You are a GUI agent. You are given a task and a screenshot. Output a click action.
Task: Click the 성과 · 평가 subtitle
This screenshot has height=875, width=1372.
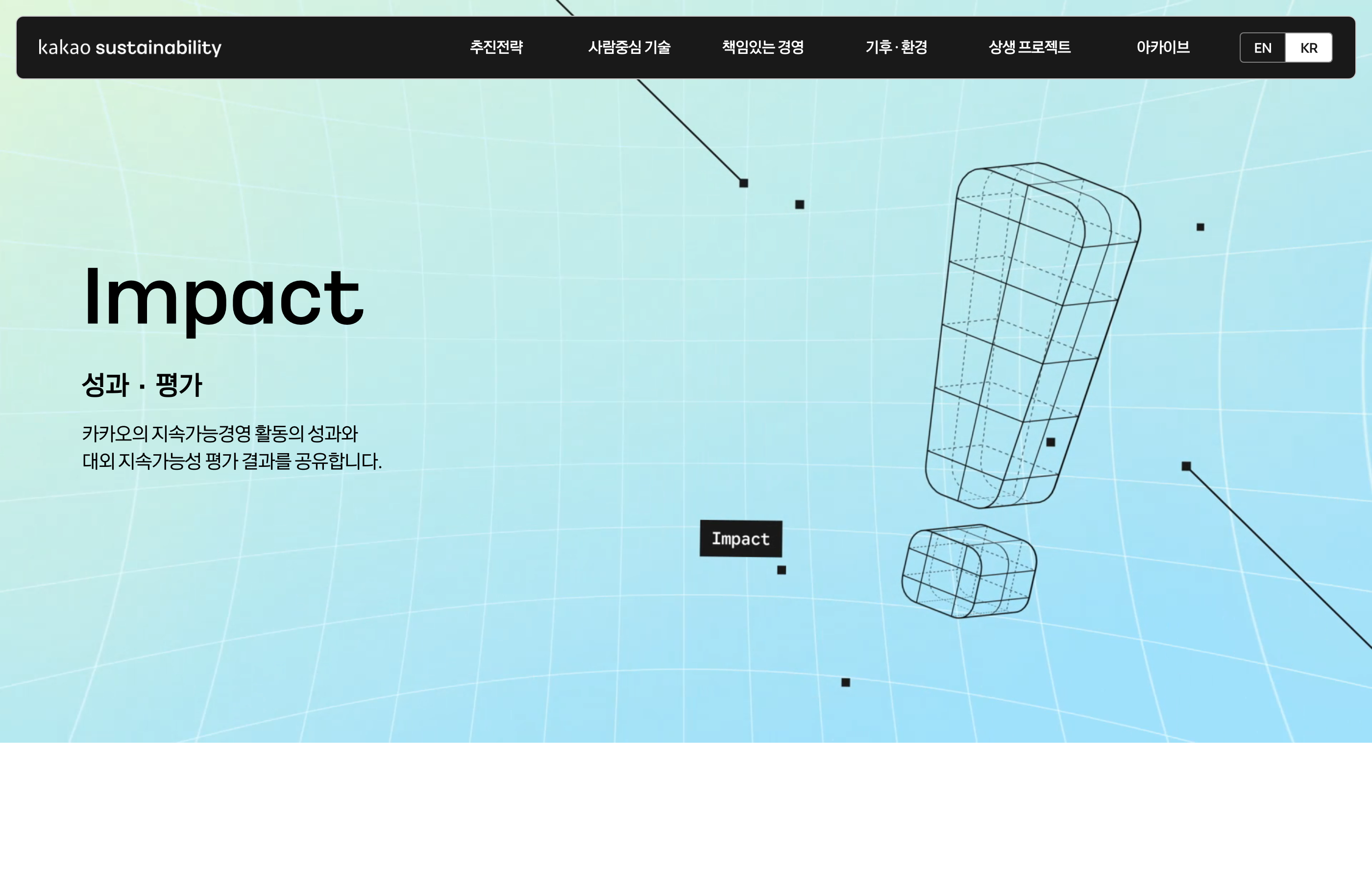143,385
